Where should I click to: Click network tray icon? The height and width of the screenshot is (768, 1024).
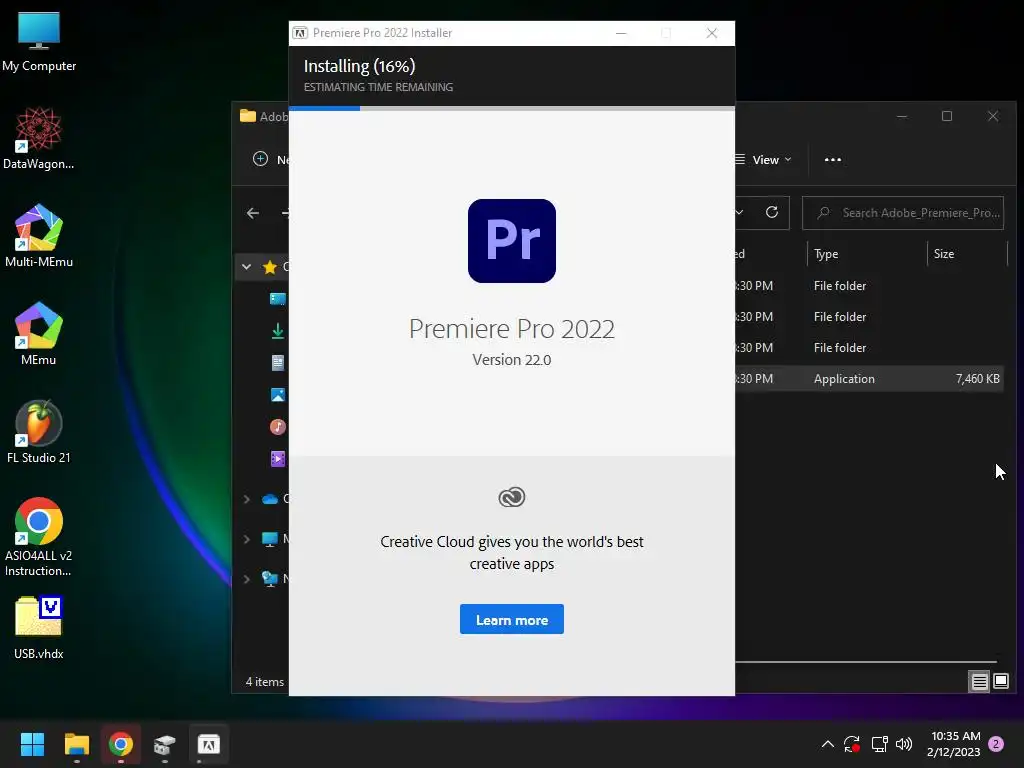pyautogui.click(x=879, y=744)
